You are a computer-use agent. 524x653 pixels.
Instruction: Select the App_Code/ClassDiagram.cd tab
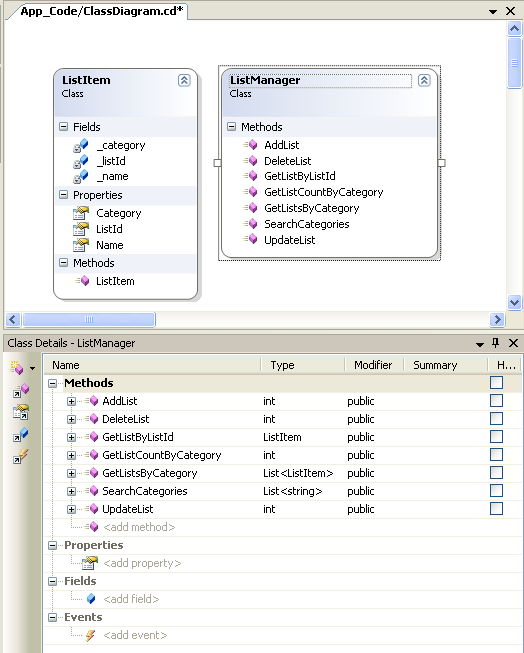click(x=102, y=11)
